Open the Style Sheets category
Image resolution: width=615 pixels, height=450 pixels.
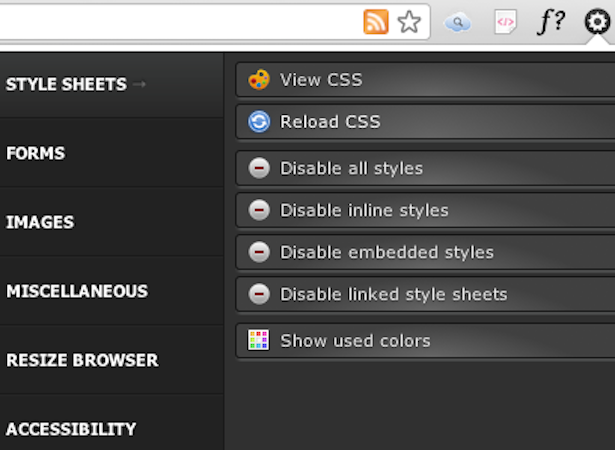pos(111,84)
